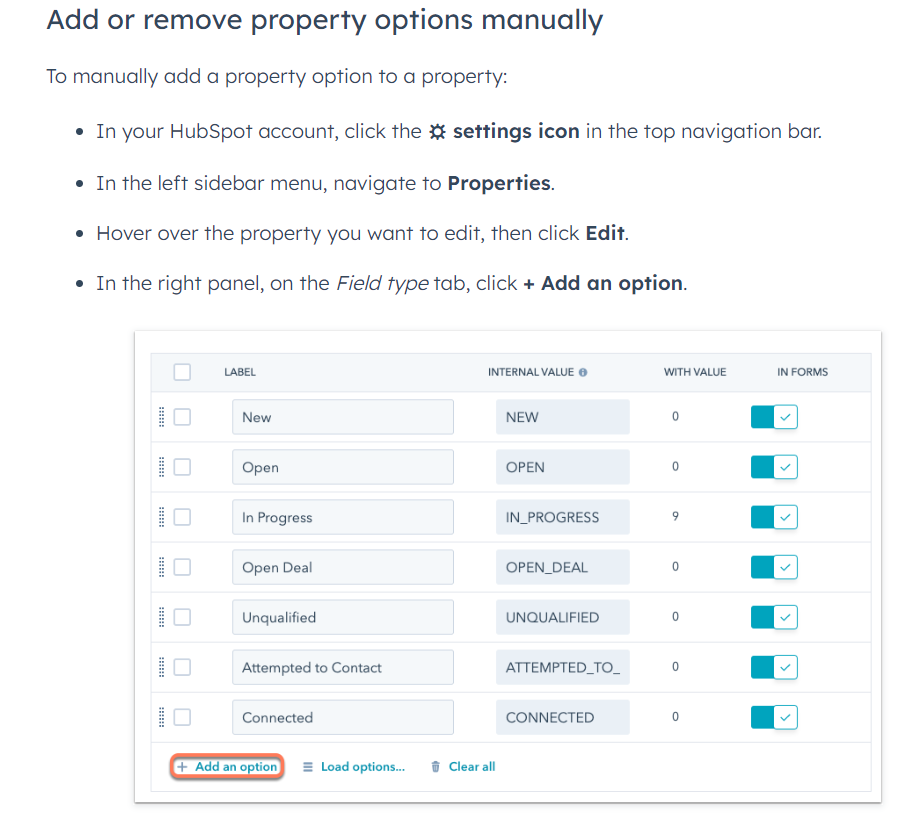Click the Load options list icon
908x819 pixels.
(308, 767)
